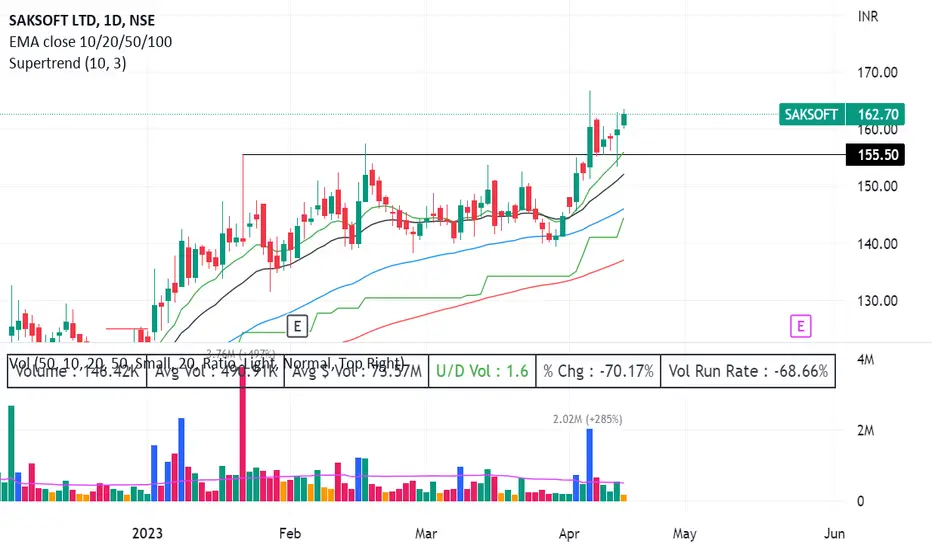Screen dimensions: 932x550
Task: Click the 2023 date axis label
Action: coord(147,533)
